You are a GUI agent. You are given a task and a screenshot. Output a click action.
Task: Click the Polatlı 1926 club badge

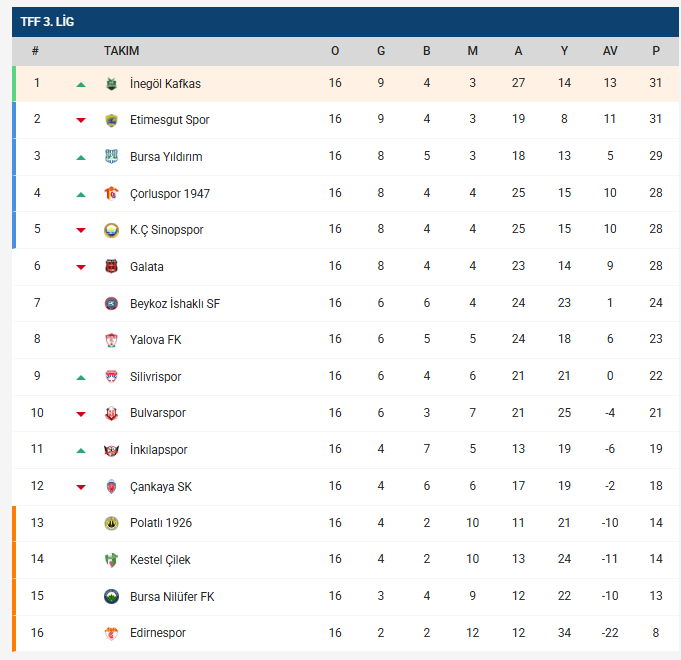[111, 523]
